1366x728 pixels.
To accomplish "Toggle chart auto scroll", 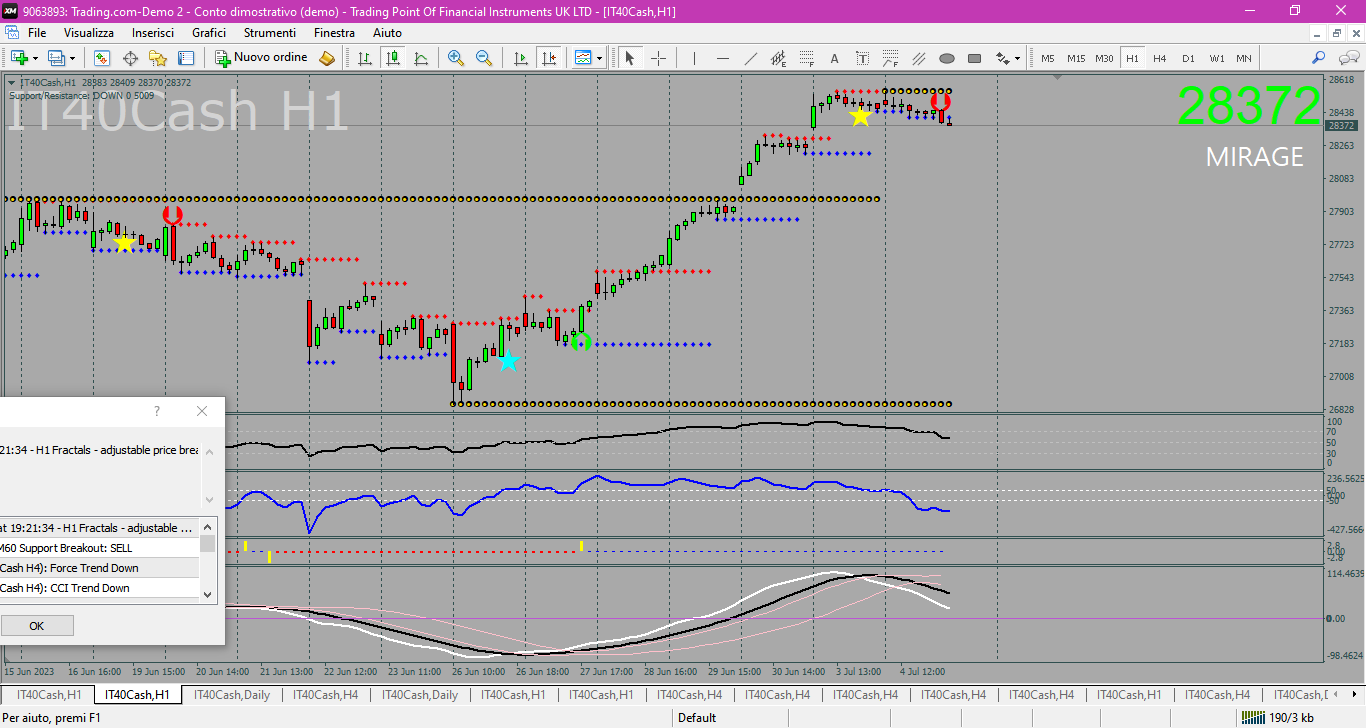I will [520, 58].
